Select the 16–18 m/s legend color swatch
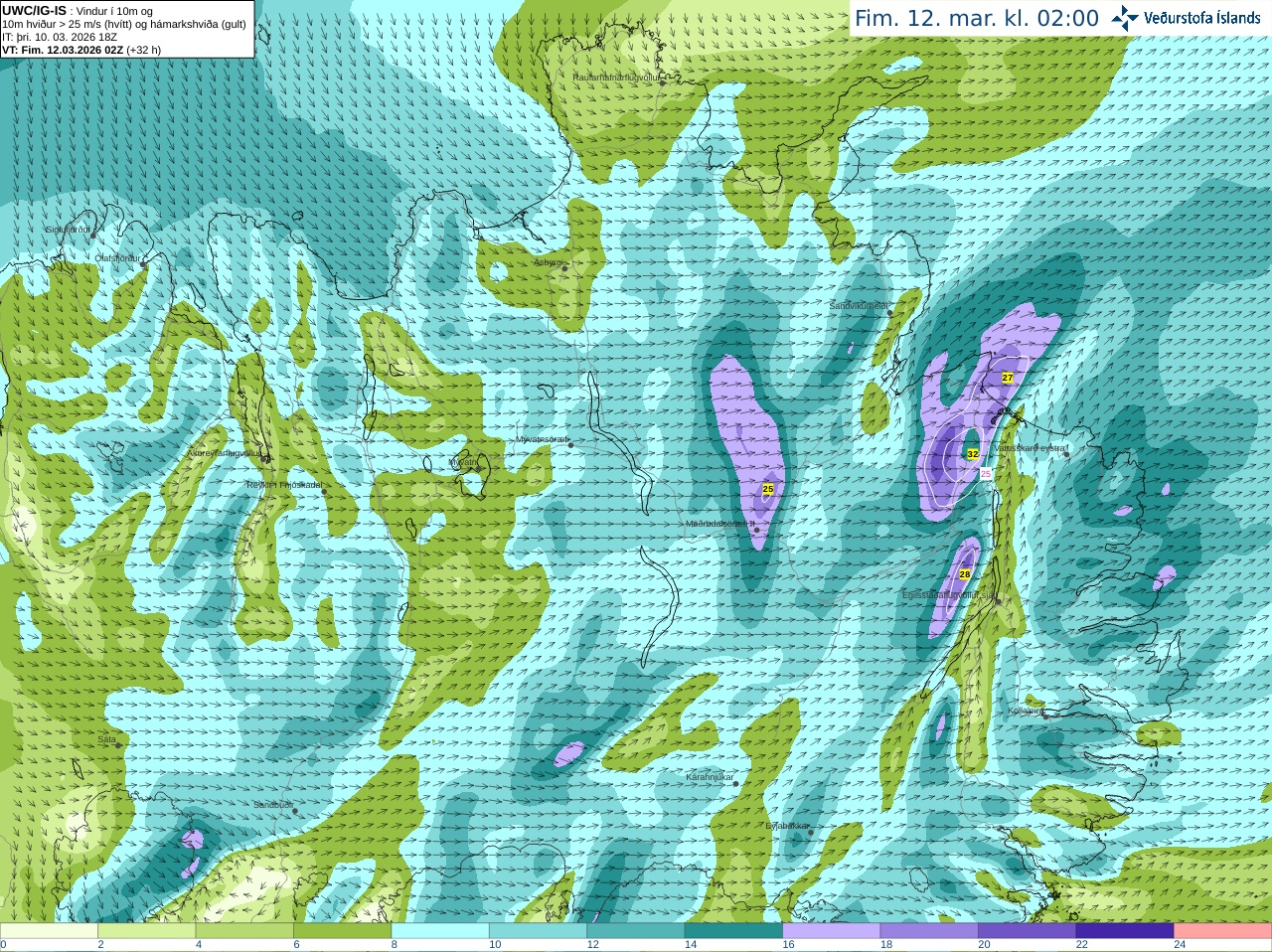This screenshot has height=952, width=1272. [832, 931]
